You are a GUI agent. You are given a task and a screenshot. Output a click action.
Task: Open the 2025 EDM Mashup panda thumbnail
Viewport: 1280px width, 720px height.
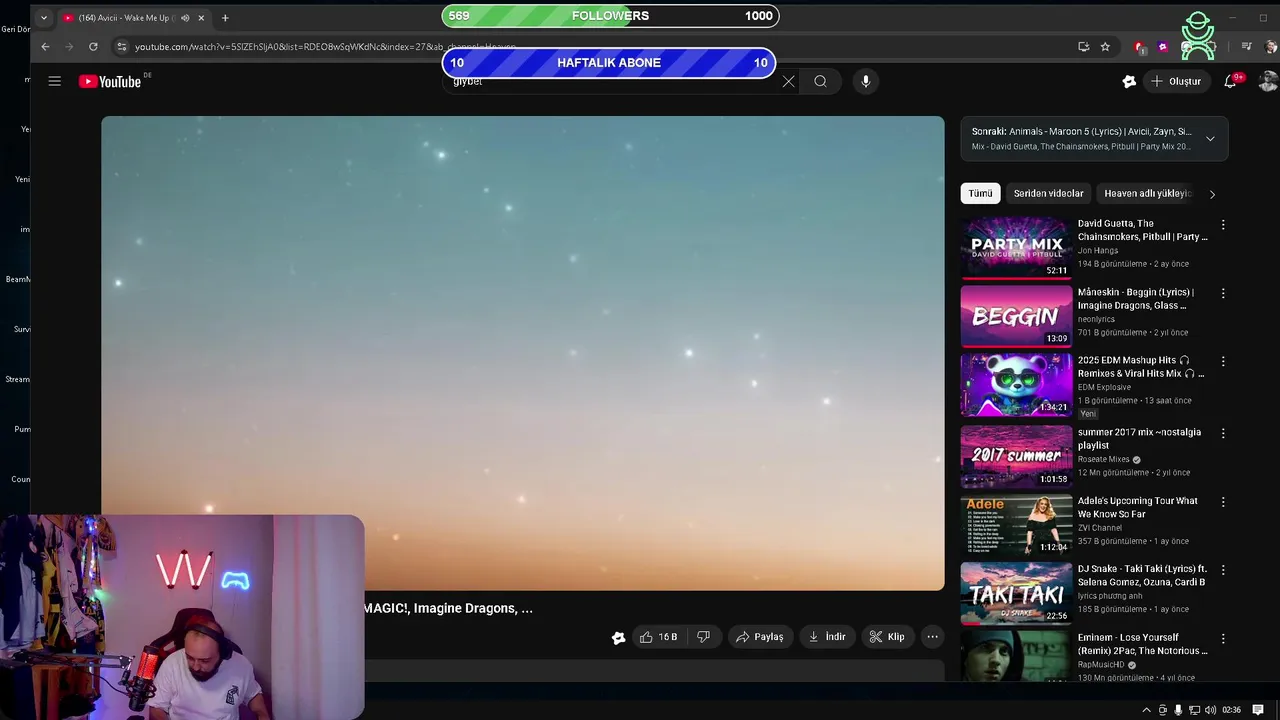(x=1016, y=384)
